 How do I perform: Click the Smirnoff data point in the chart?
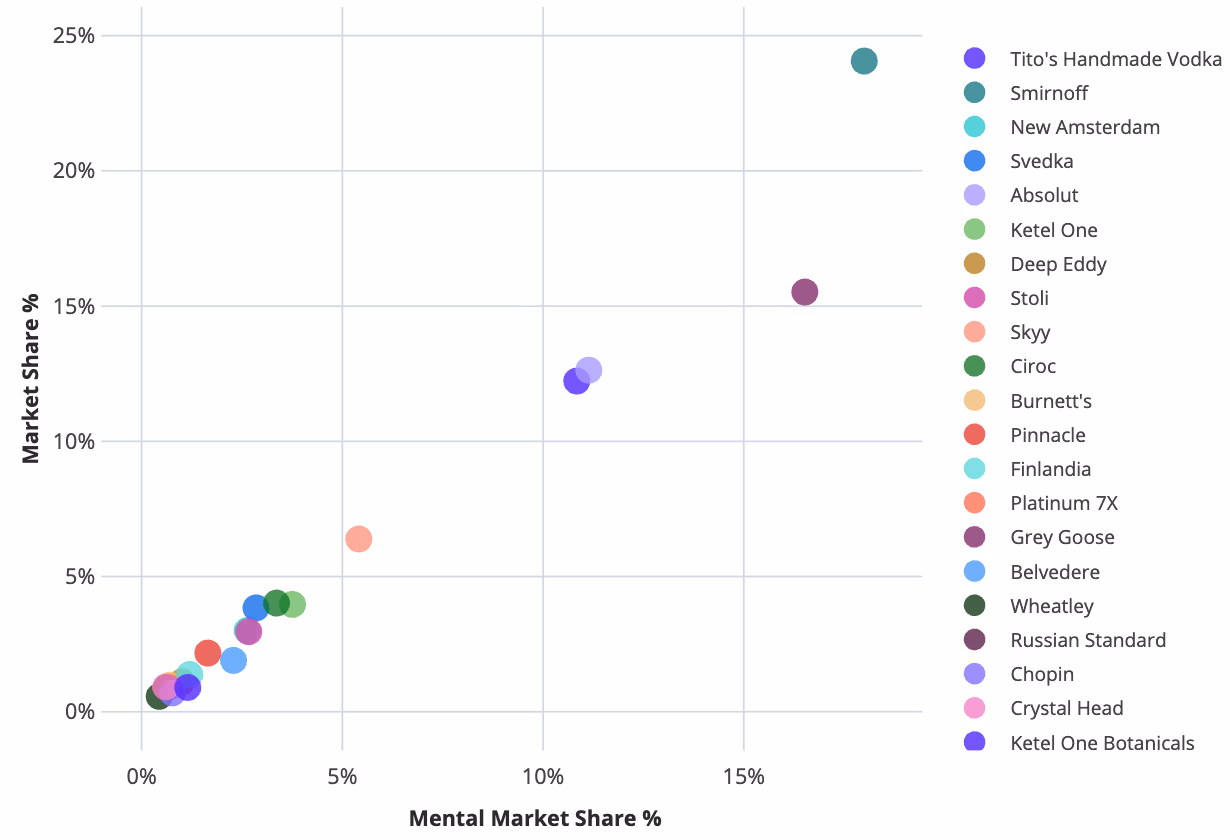[864, 61]
